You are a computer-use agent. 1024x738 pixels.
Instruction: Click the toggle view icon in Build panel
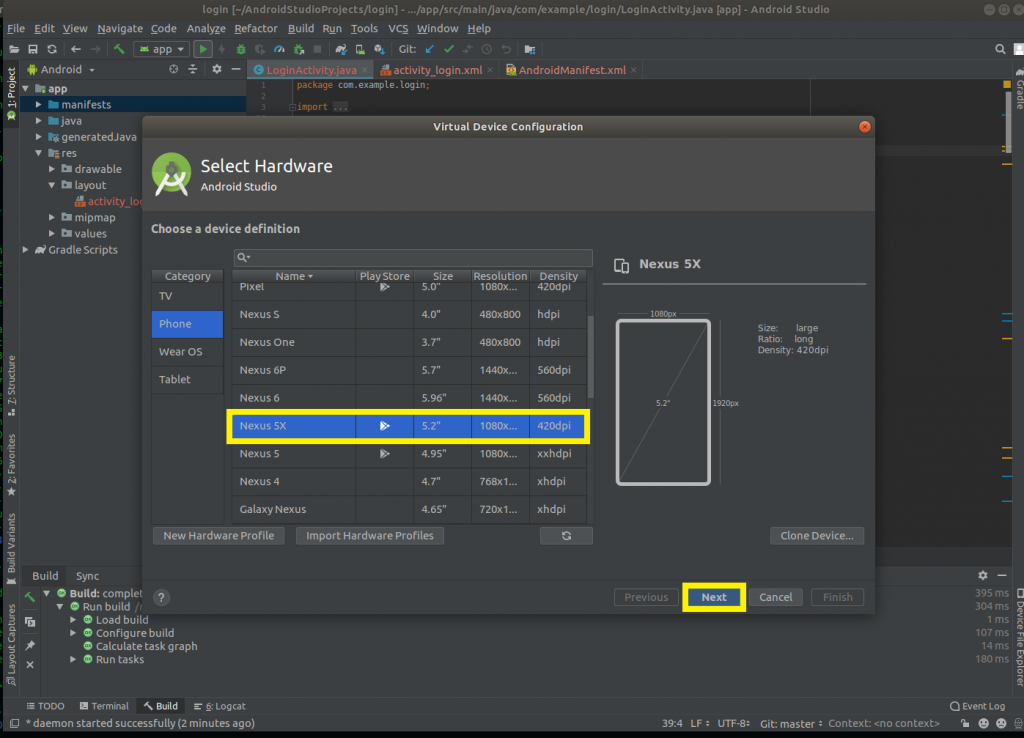[30, 622]
